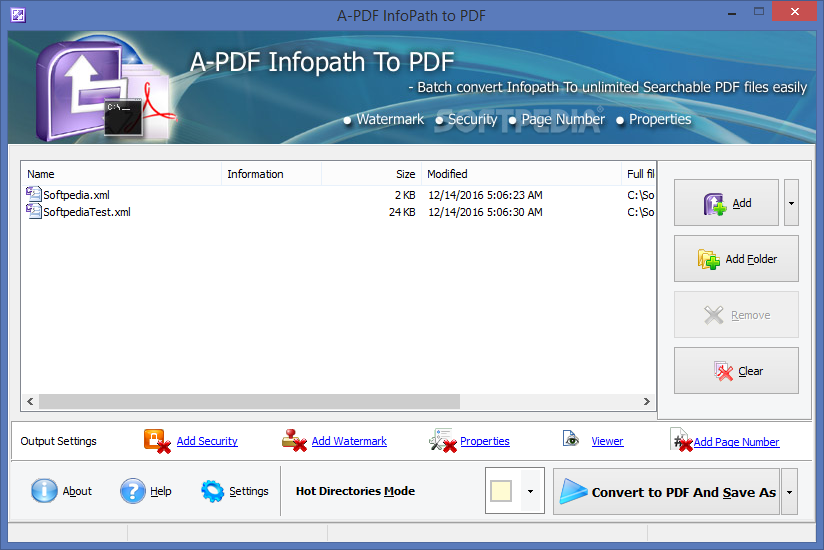Sort by the Modified column header
This screenshot has width=824, height=550.
(x=521, y=174)
